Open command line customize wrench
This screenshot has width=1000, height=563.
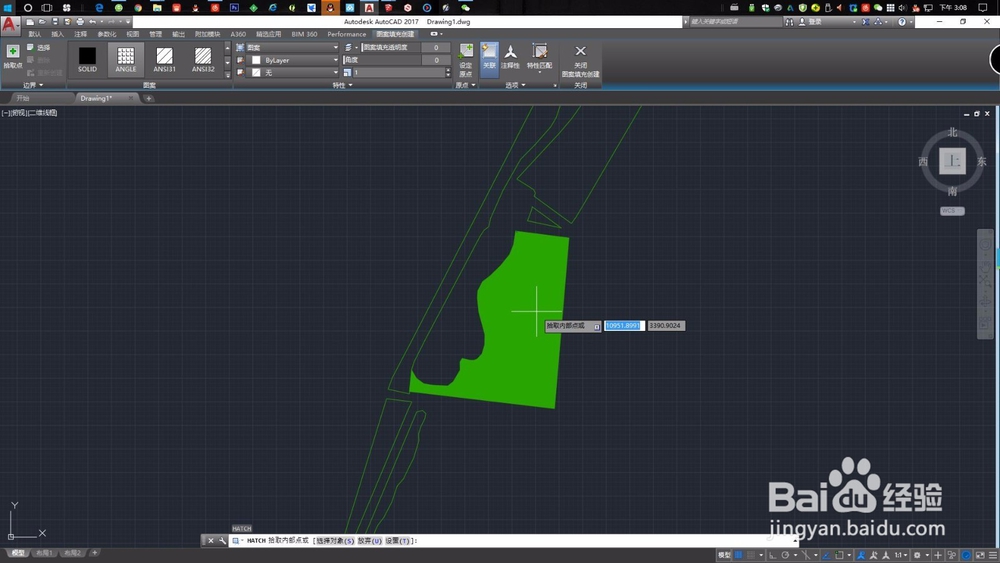click(222, 541)
